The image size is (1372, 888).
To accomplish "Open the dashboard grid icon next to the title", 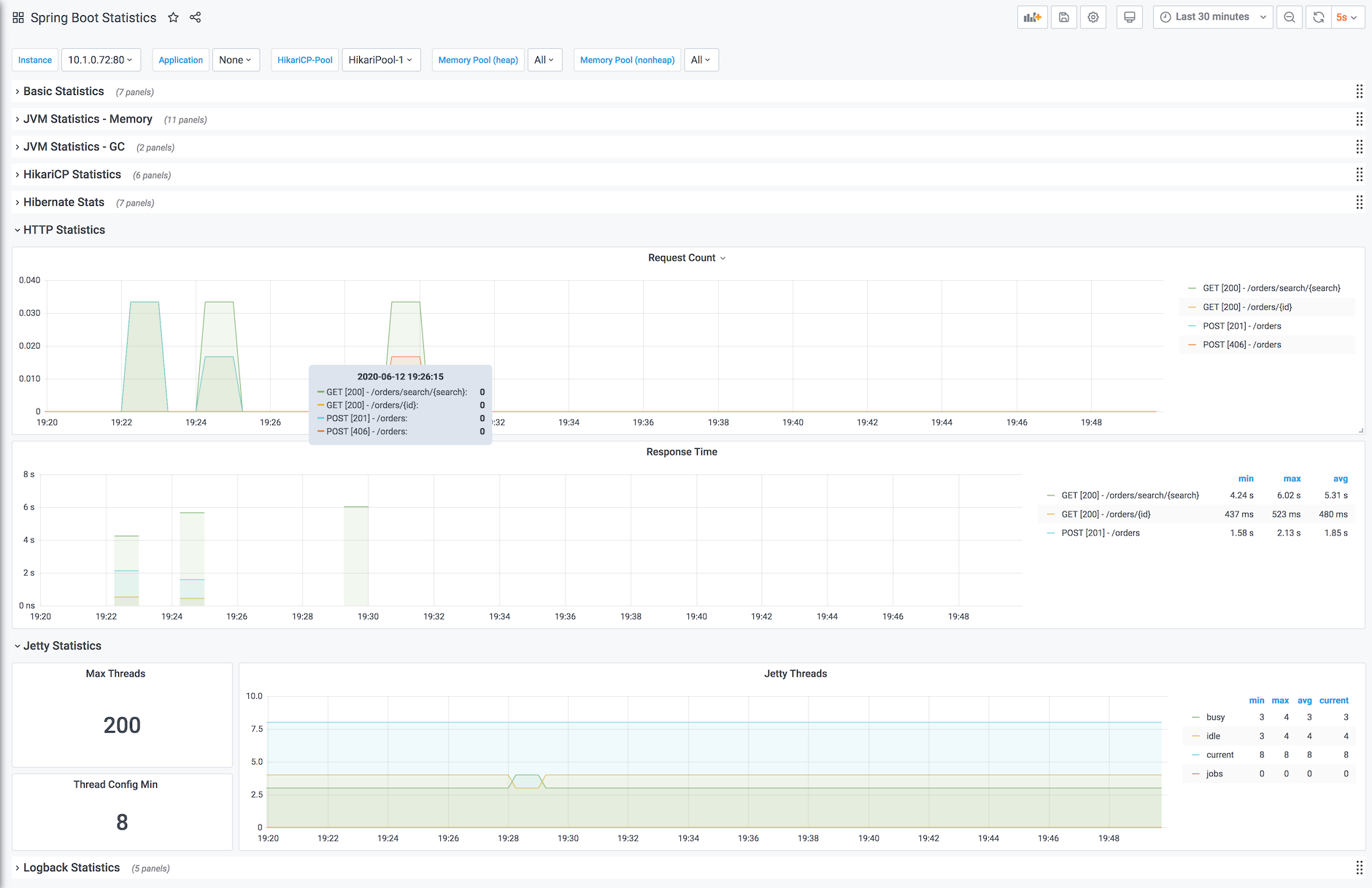I will [x=18, y=18].
